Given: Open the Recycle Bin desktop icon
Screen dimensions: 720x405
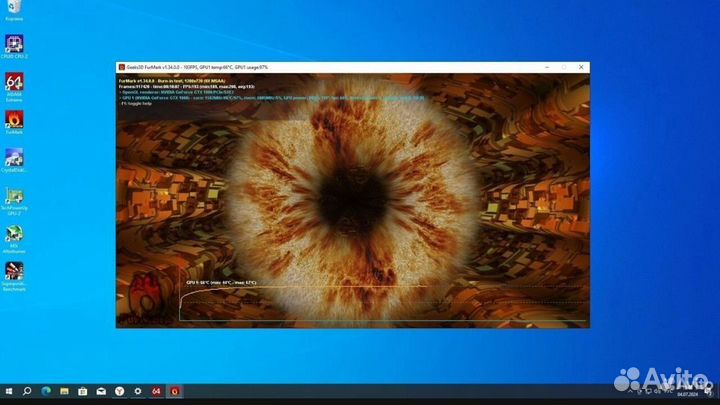Looking at the screenshot, I should (x=14, y=8).
